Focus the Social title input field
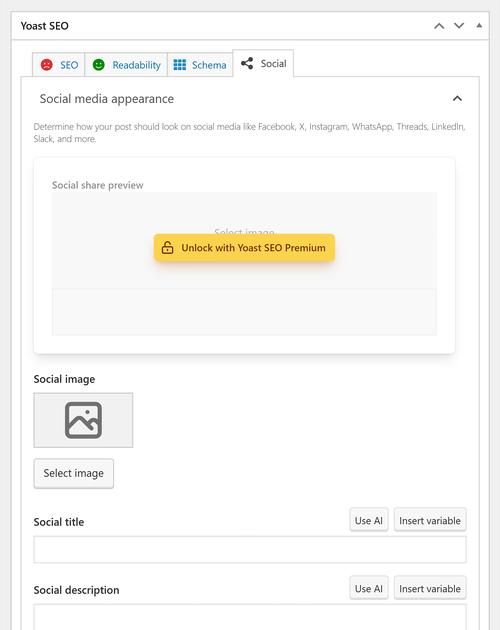This screenshot has width=500, height=630. click(250, 549)
